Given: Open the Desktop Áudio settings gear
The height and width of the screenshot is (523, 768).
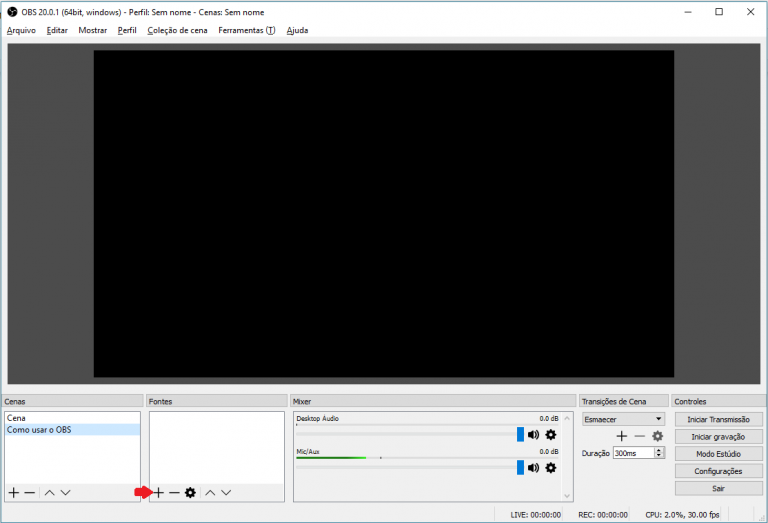Looking at the screenshot, I should pyautogui.click(x=550, y=435).
